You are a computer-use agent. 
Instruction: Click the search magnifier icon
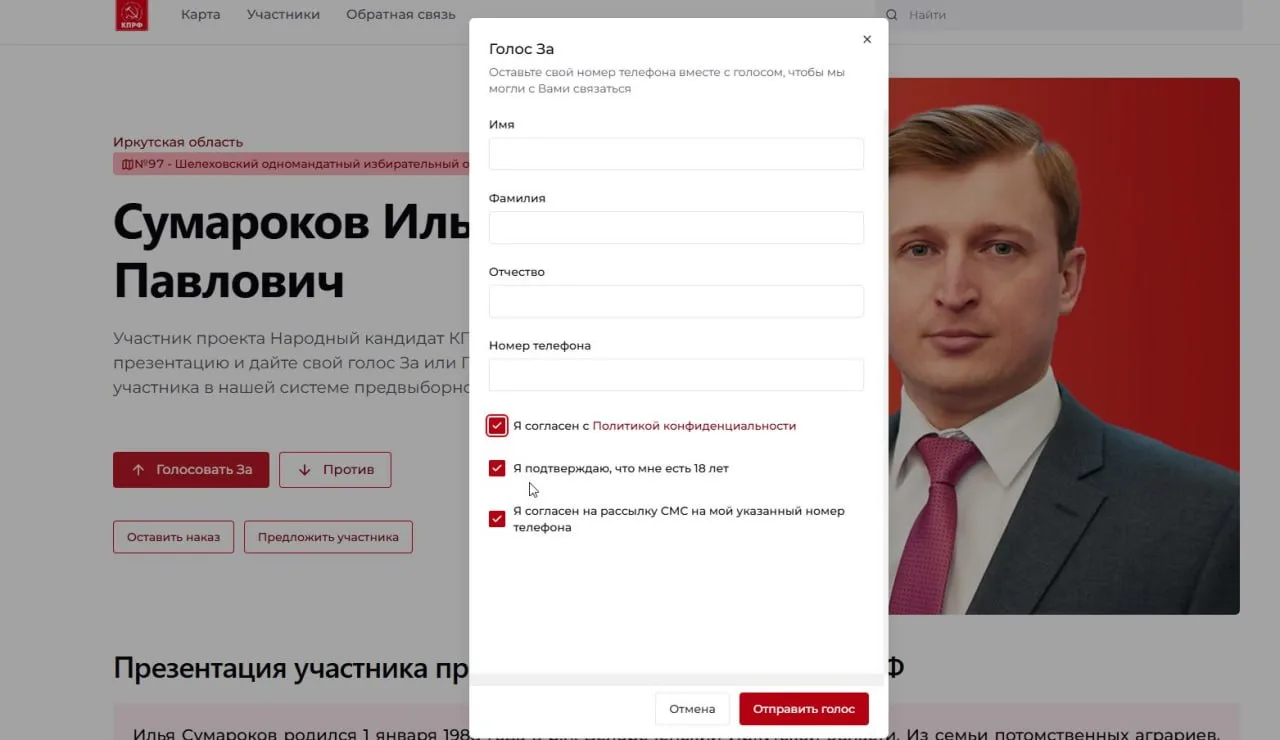pos(891,15)
